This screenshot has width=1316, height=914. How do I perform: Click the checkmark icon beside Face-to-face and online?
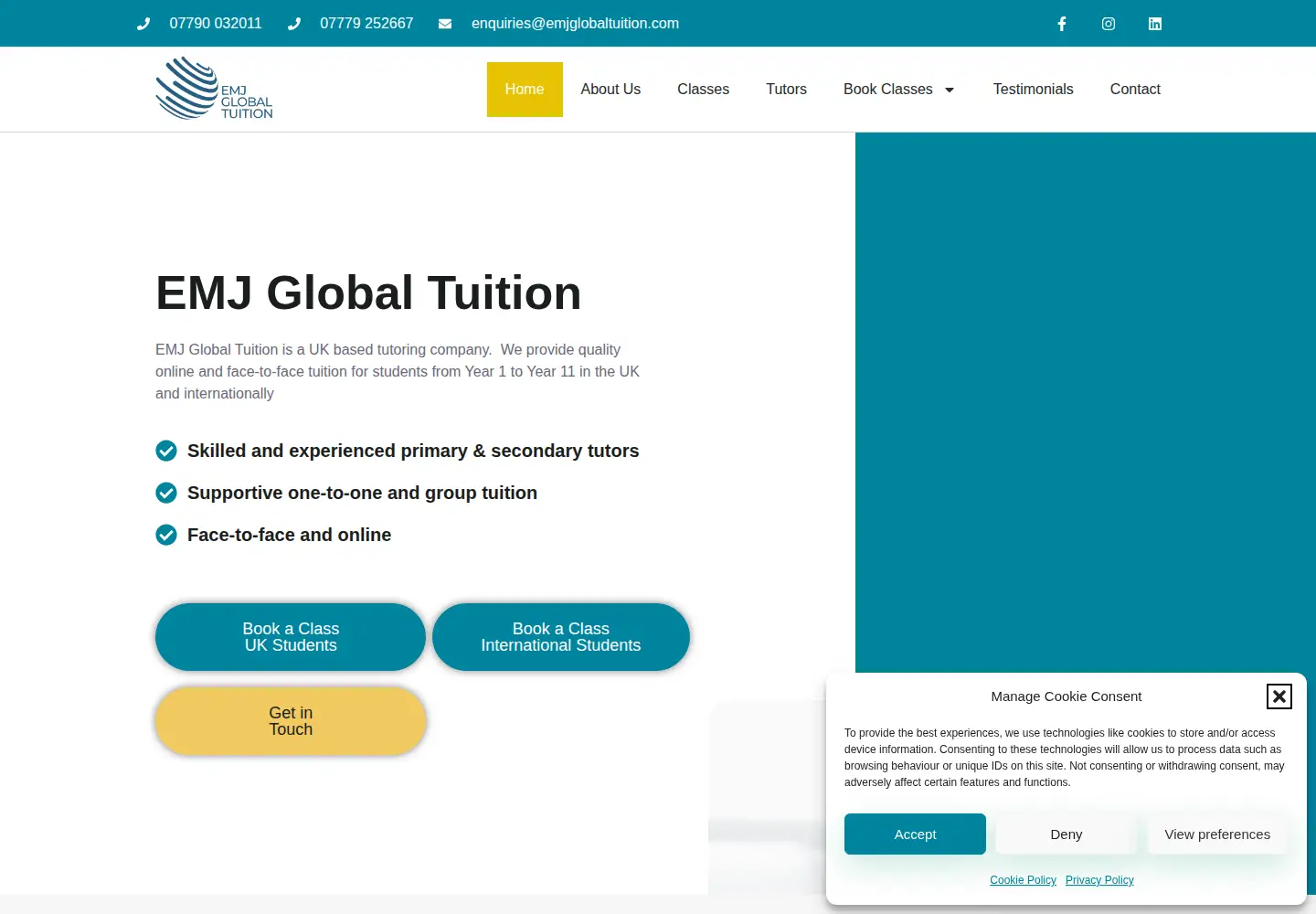[x=166, y=535]
